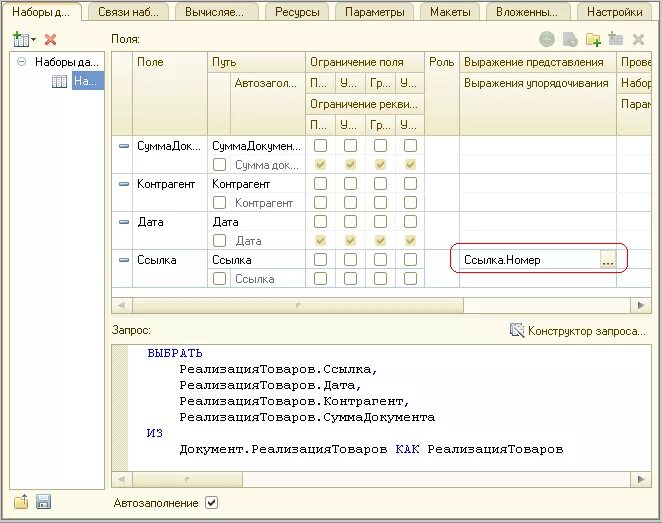Viewport: 662px width, 523px height.
Task: Click Выражение представления column header
Action: [x=538, y=62]
